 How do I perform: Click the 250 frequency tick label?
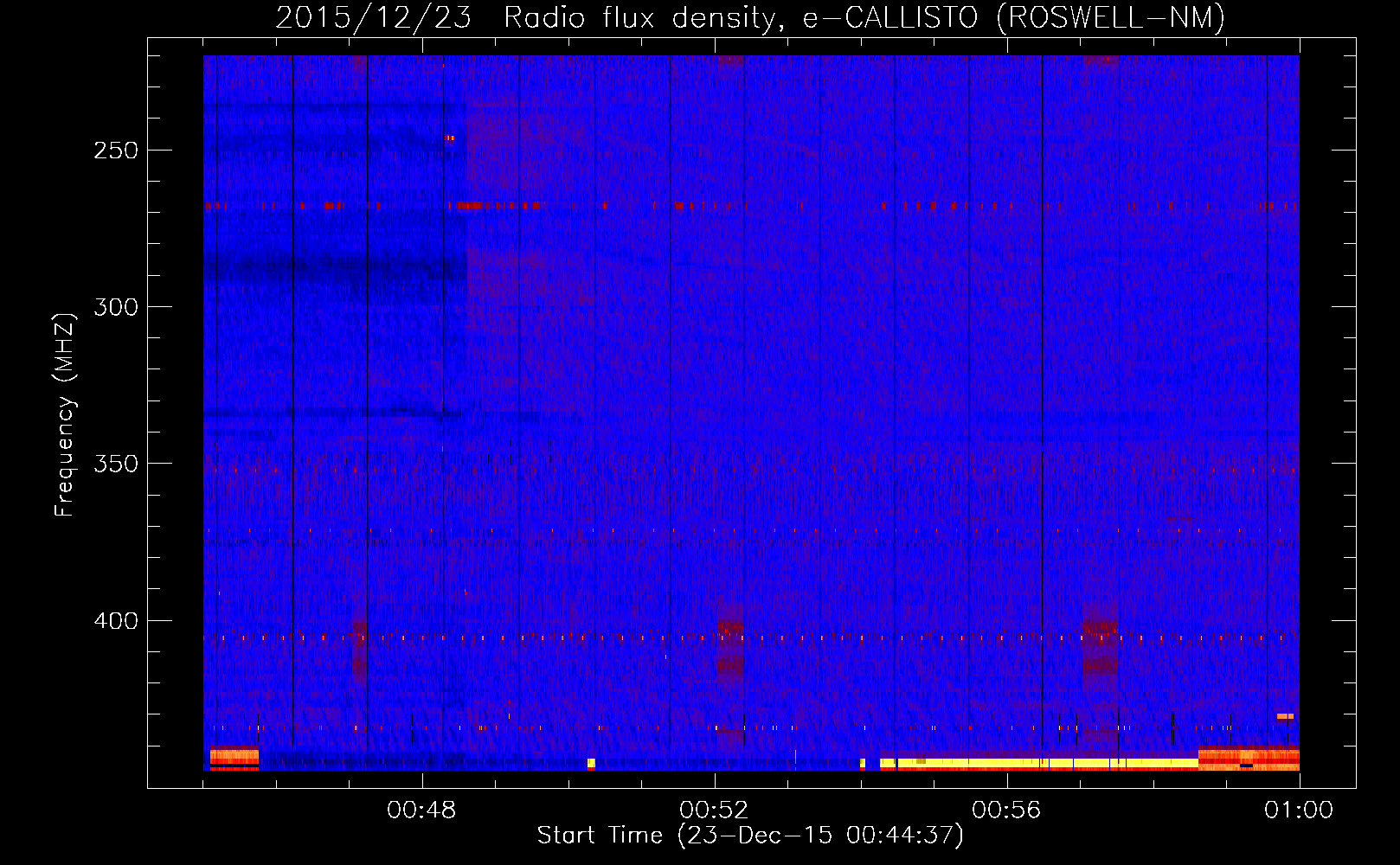coord(116,151)
